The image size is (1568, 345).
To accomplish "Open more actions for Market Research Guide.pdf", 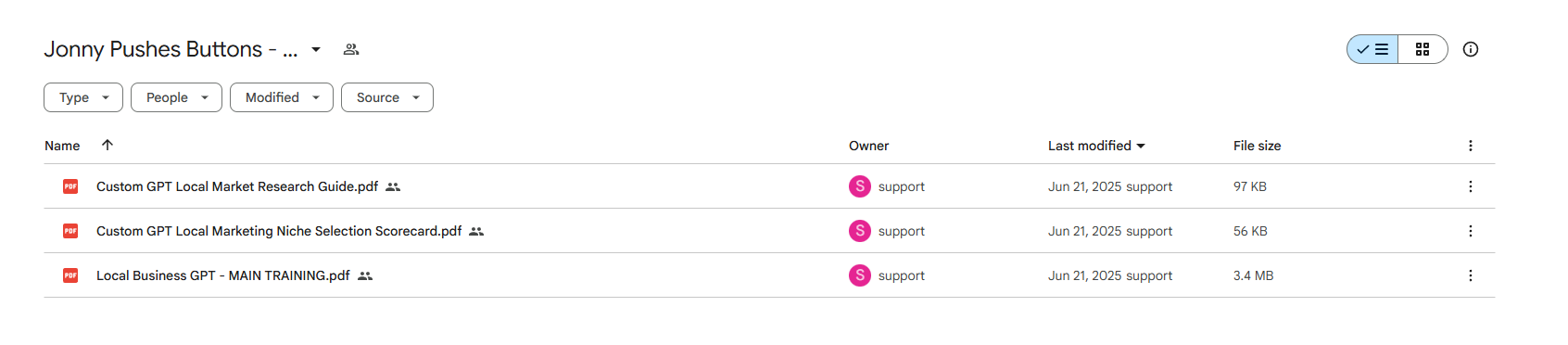I will click(x=1471, y=186).
